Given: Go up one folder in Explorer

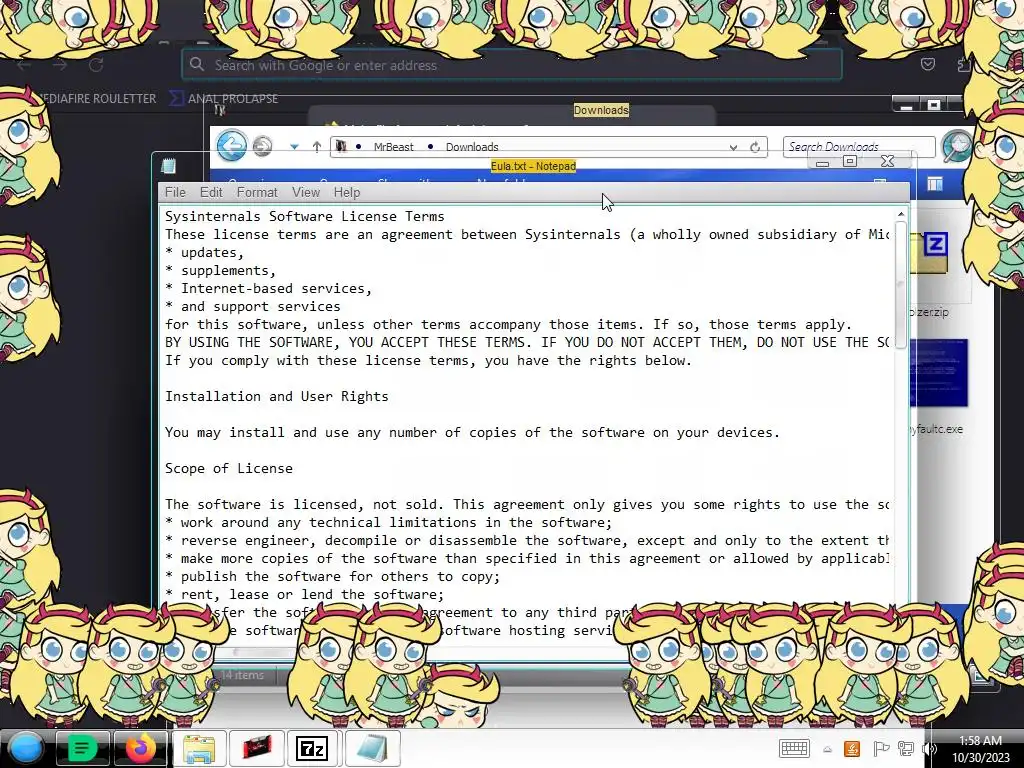Looking at the screenshot, I should 317,147.
